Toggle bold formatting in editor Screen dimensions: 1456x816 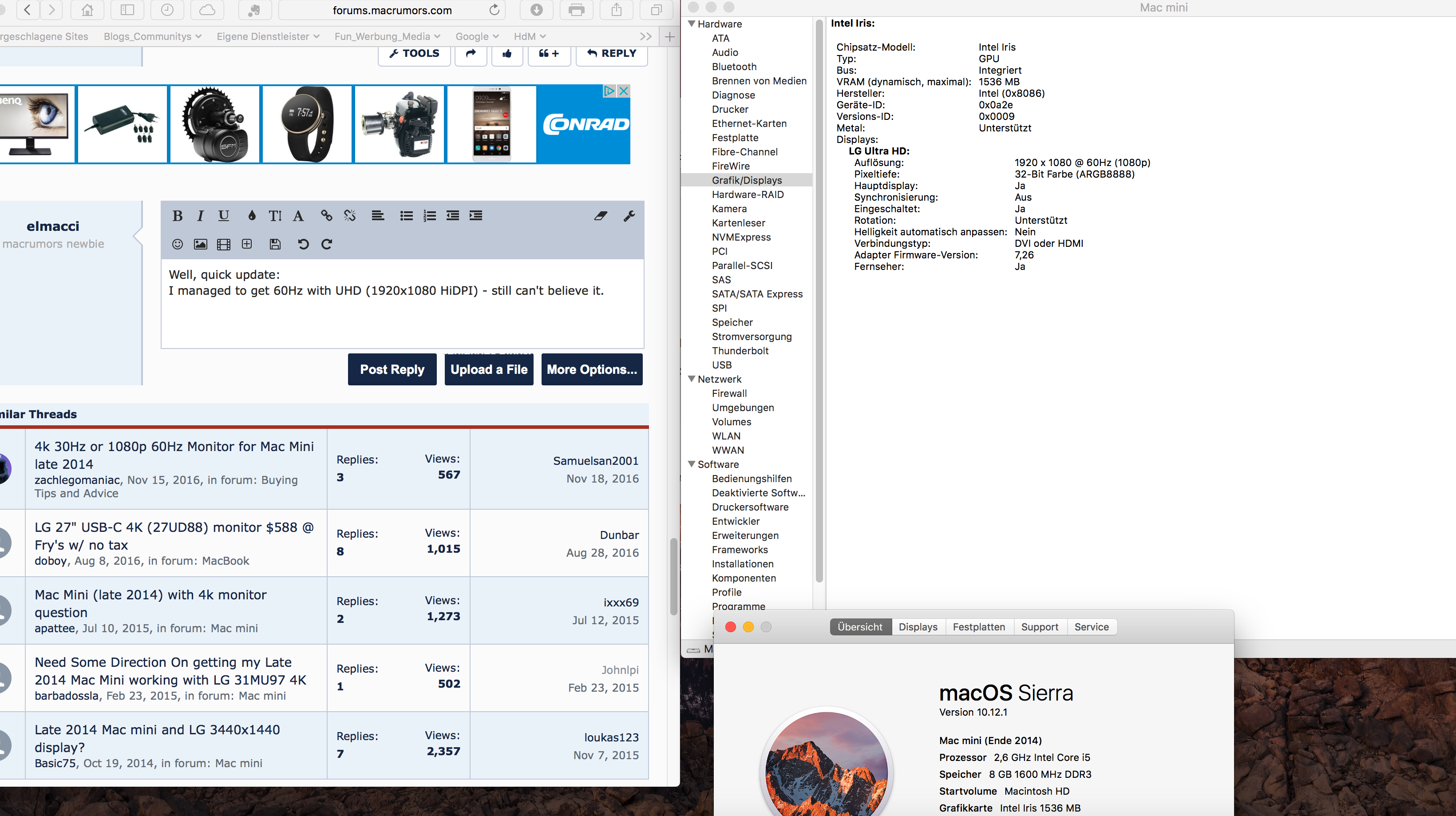click(x=177, y=215)
